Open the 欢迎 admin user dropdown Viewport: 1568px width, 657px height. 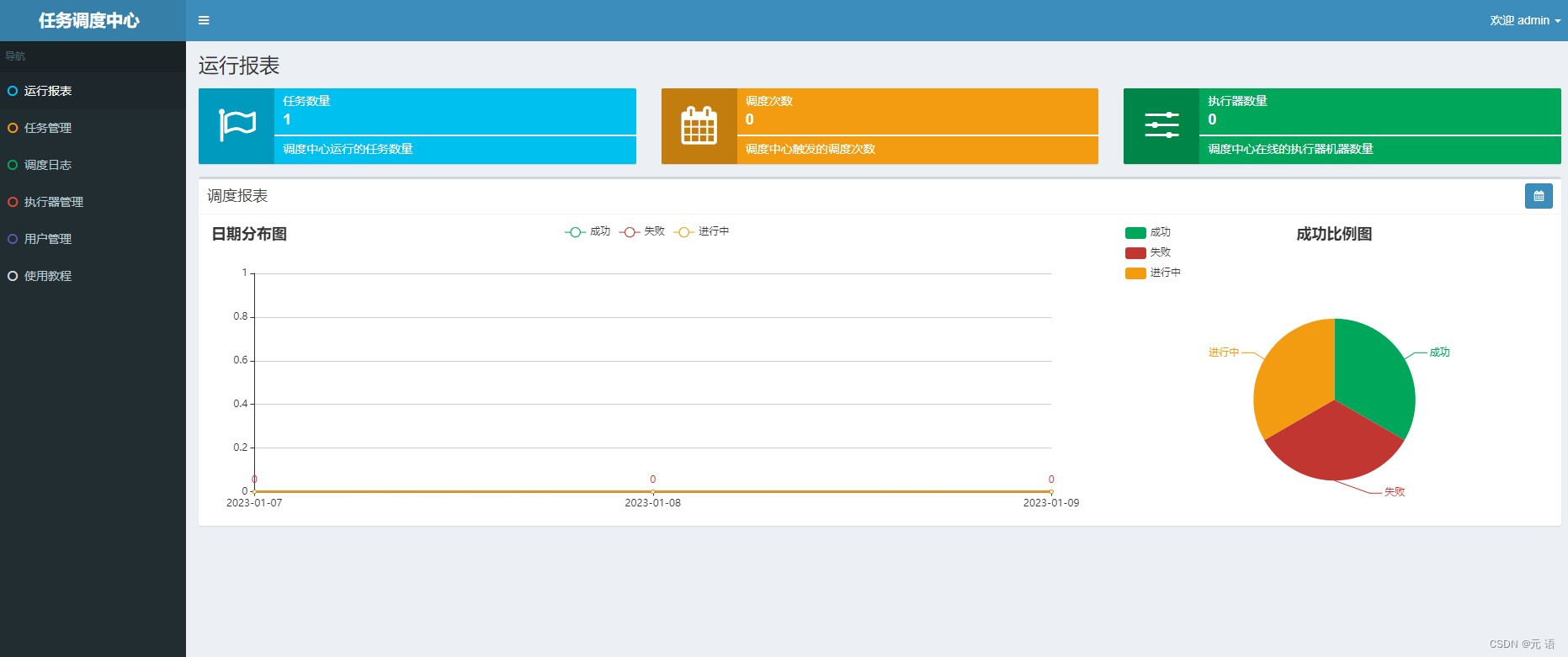[x=1525, y=20]
